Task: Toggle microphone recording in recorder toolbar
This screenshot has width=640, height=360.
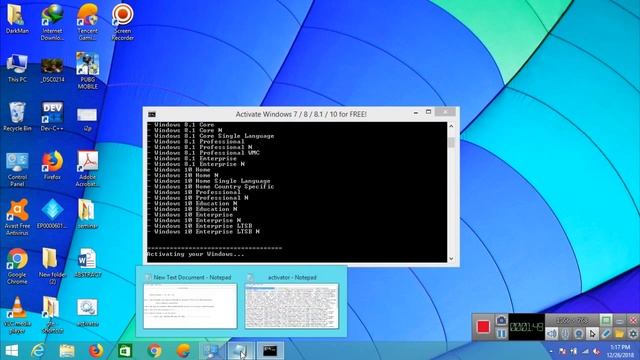Action: 565,333
